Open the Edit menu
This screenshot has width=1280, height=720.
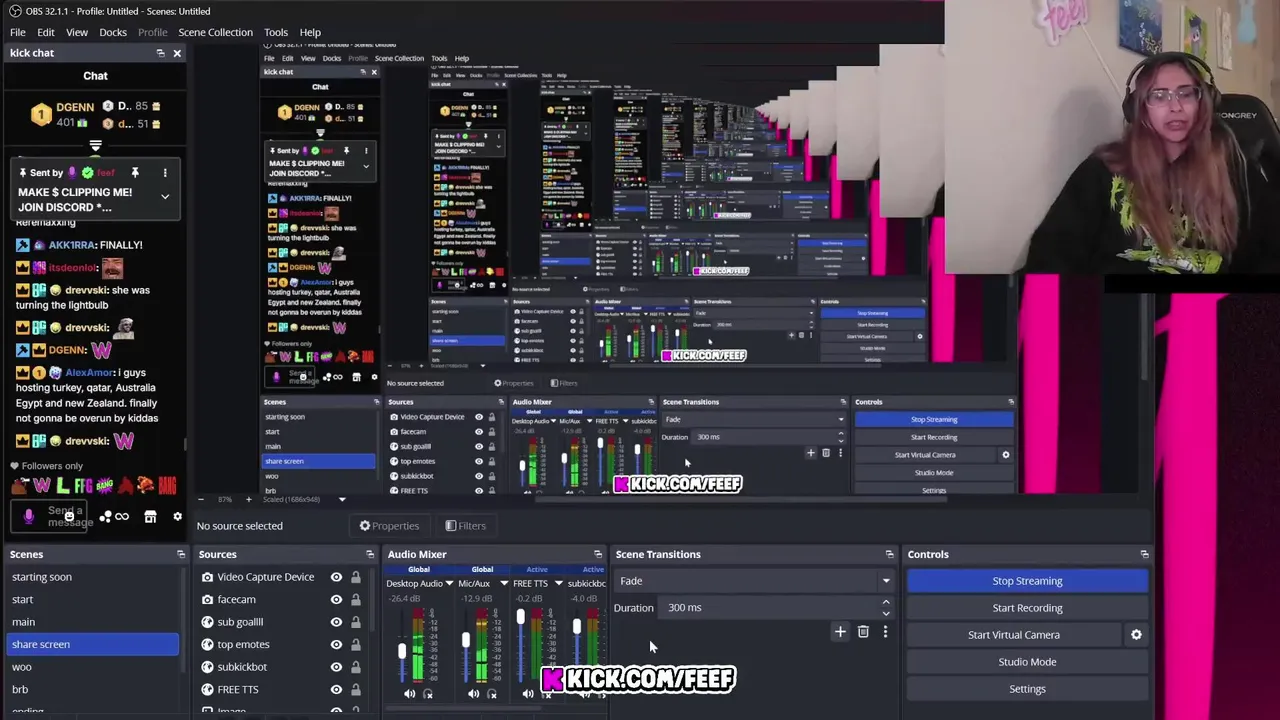[x=46, y=32]
